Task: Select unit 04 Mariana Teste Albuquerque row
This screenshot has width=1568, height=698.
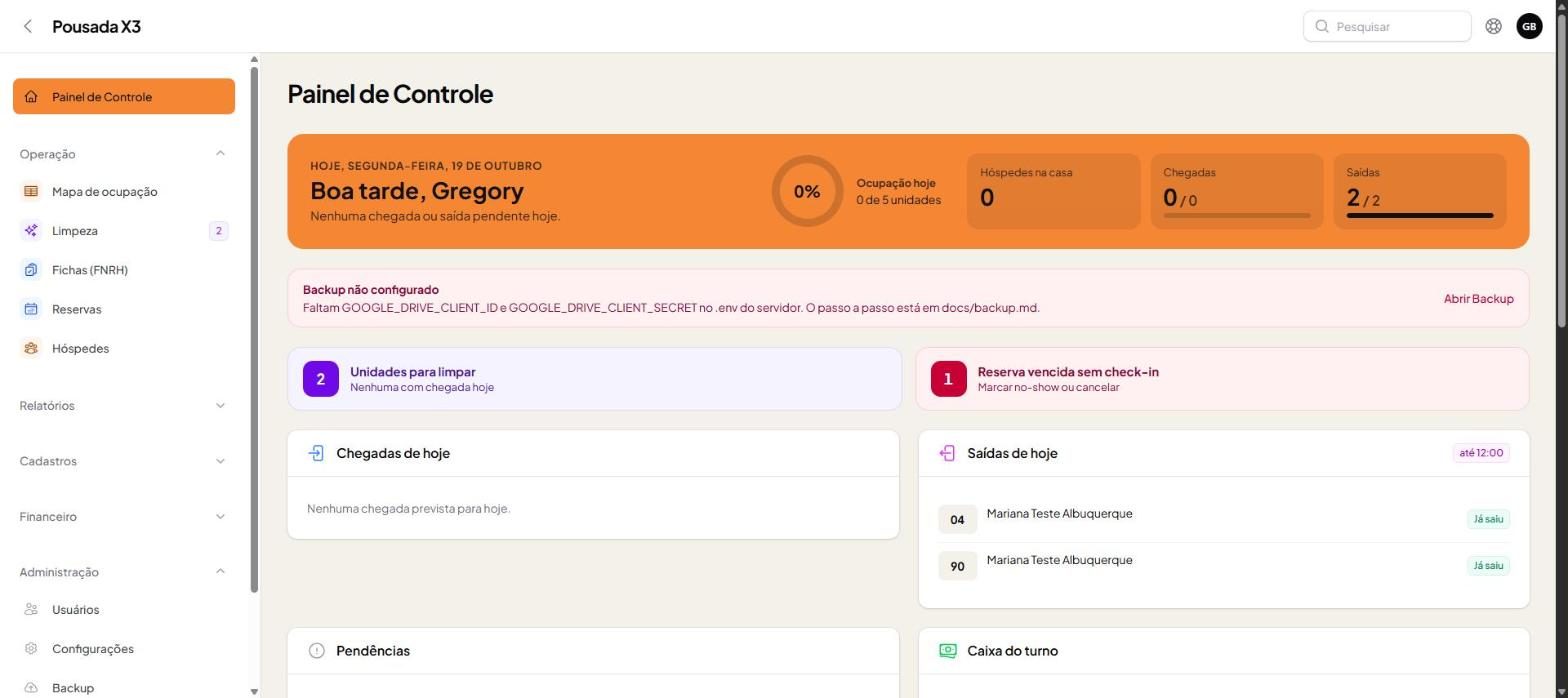Action: pos(1224,519)
